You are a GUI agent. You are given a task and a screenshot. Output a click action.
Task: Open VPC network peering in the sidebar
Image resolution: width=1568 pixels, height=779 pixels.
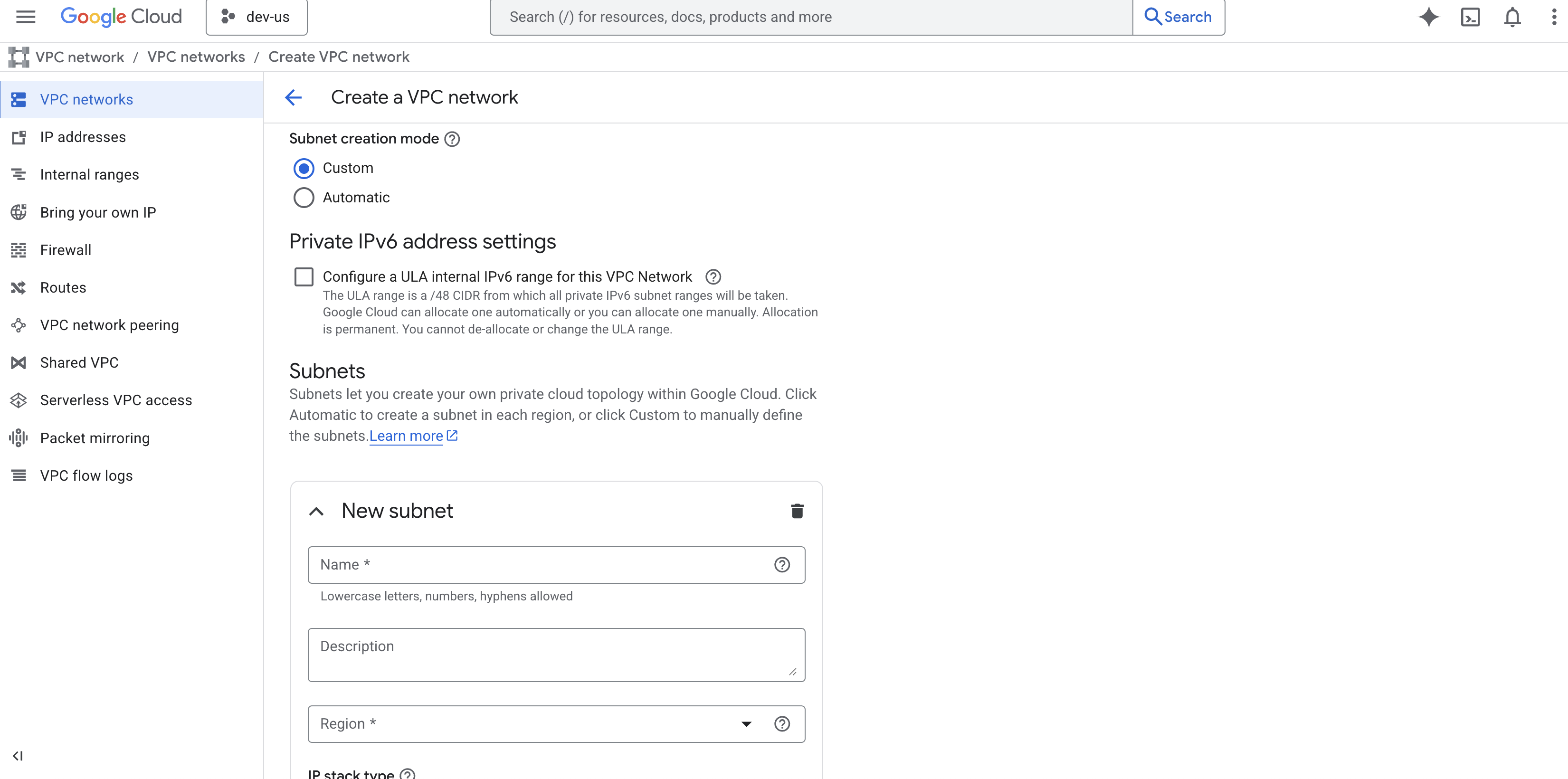(109, 325)
